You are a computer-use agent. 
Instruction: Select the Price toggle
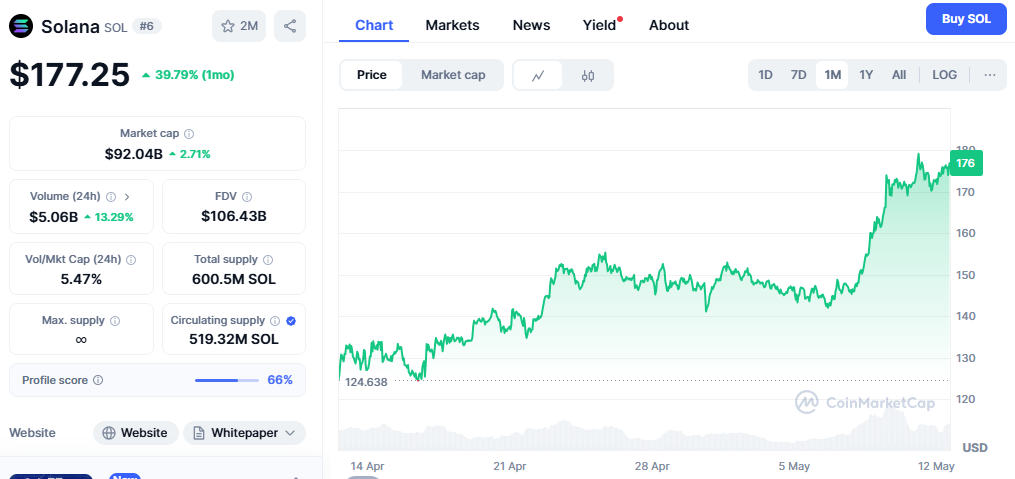pos(372,75)
